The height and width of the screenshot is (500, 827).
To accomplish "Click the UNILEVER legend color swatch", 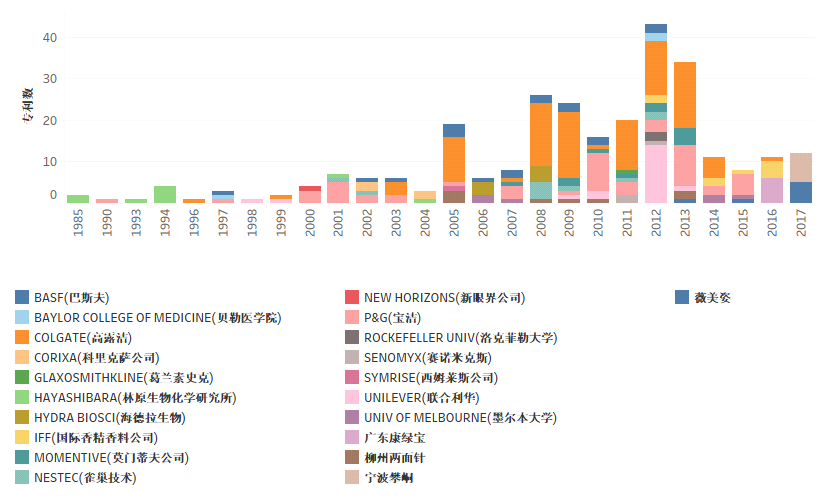I will coord(352,397).
